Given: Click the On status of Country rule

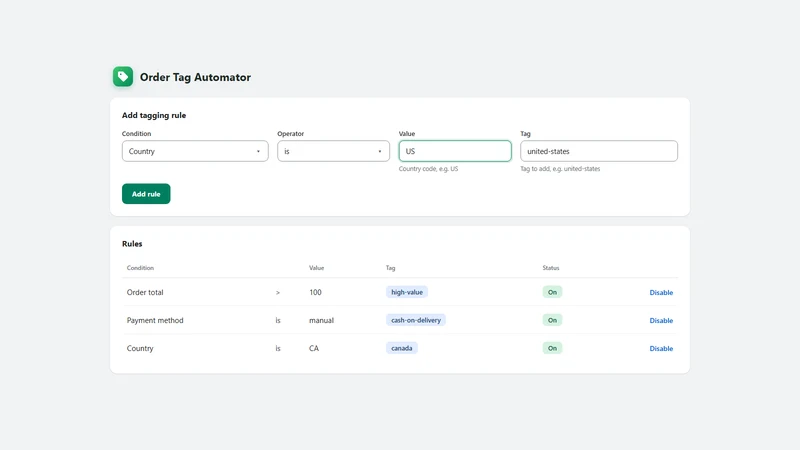Looking at the screenshot, I should (552, 348).
